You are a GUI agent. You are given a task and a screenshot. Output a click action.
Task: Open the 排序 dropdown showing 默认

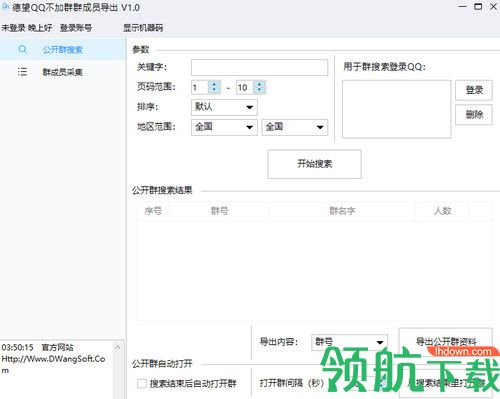pos(224,107)
